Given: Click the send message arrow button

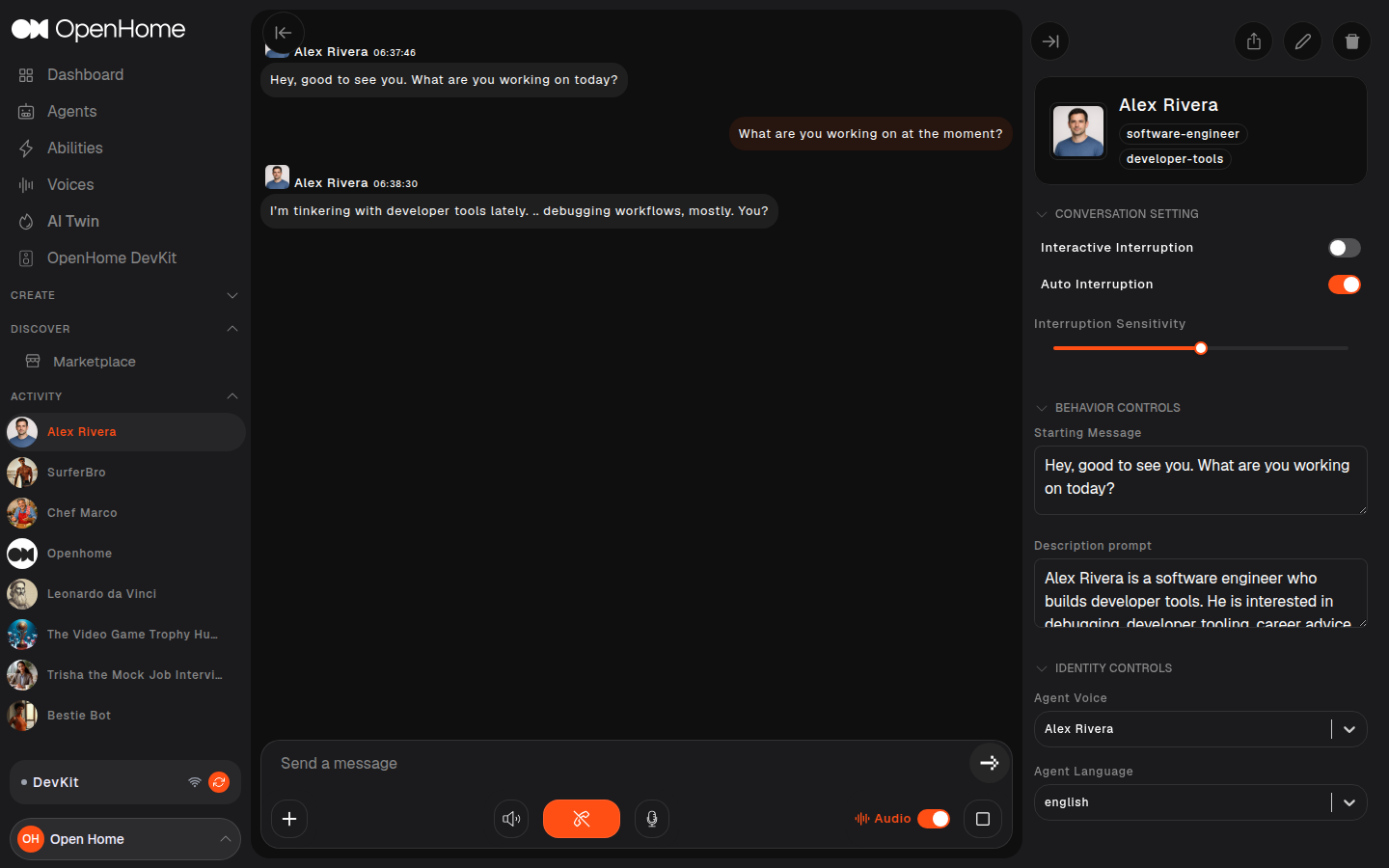Looking at the screenshot, I should (989, 763).
